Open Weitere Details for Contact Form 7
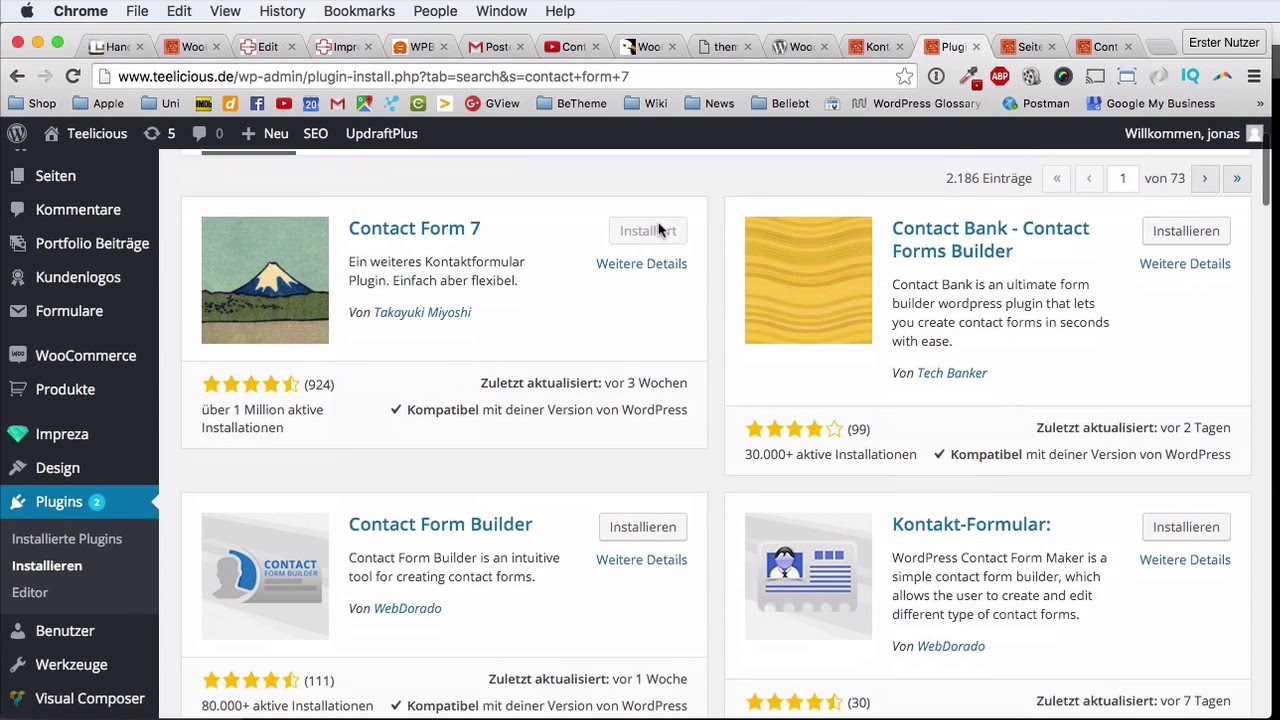Screen dimensions: 1280x720 point(642,264)
